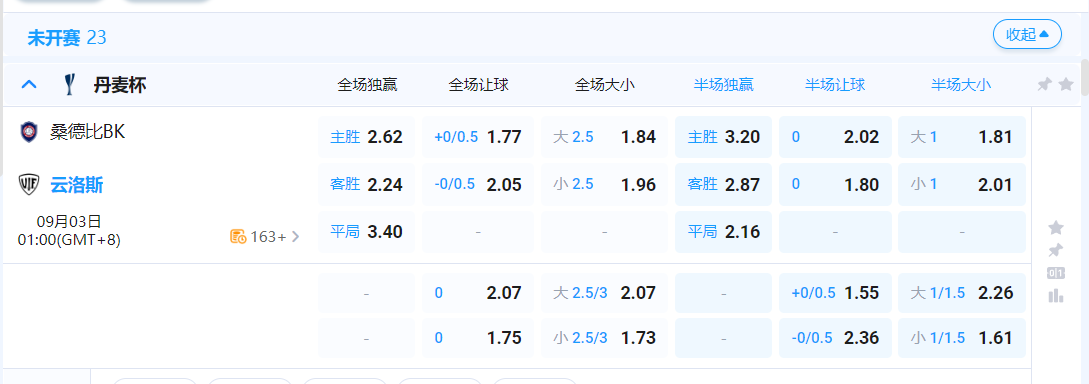Pick full-time handicap 0 at 2.07
Viewport: 1089px width, 384px height.
tap(478, 293)
